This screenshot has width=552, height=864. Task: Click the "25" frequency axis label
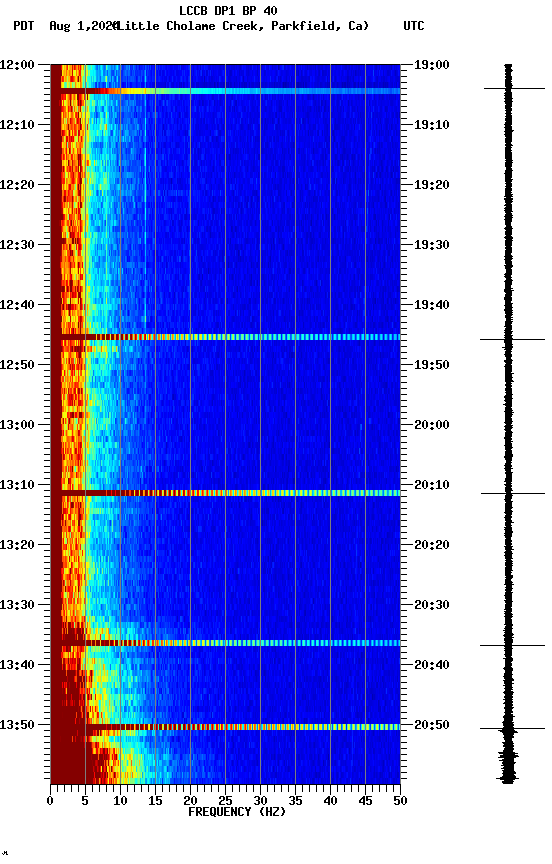click(x=225, y=801)
